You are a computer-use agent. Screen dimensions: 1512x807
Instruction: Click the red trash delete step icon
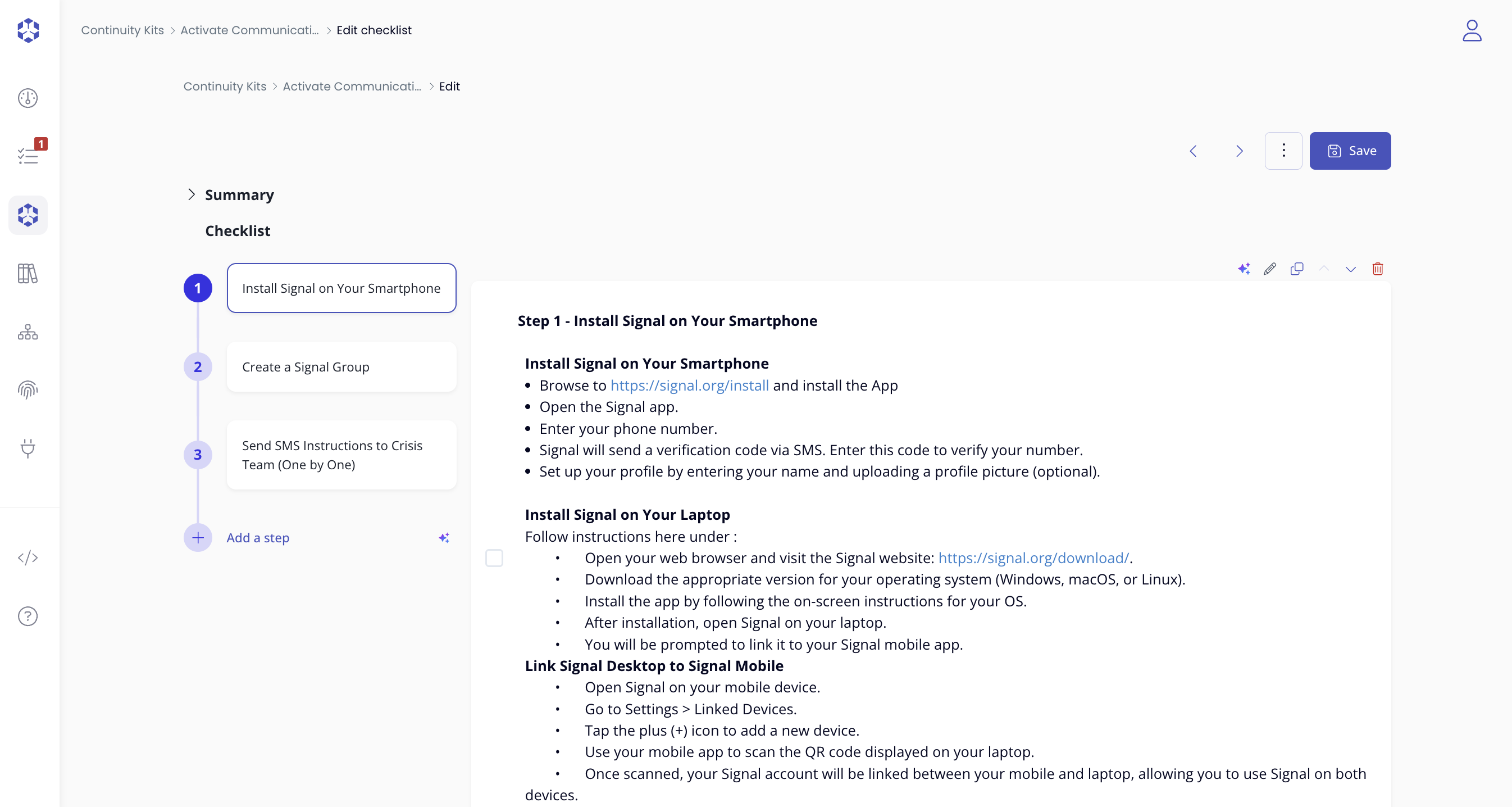pyautogui.click(x=1377, y=269)
